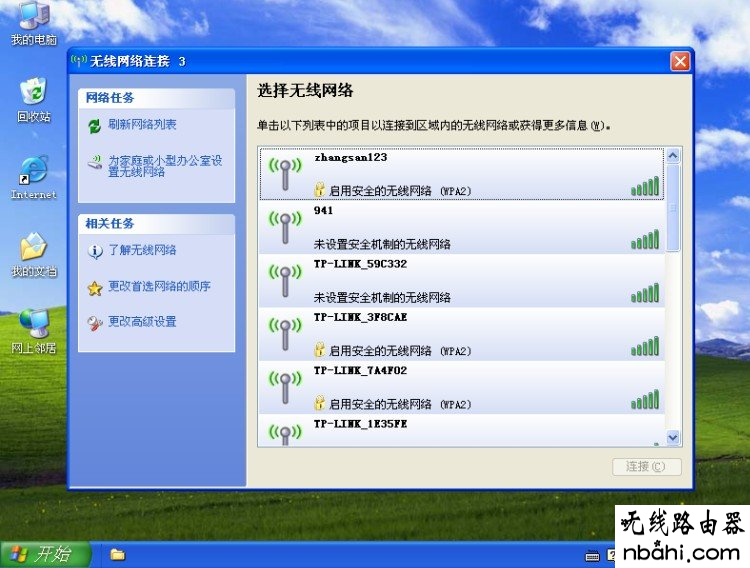Select the TP-LINK_59C332 network name
Viewport: 750px width, 568px height.
coord(360,264)
